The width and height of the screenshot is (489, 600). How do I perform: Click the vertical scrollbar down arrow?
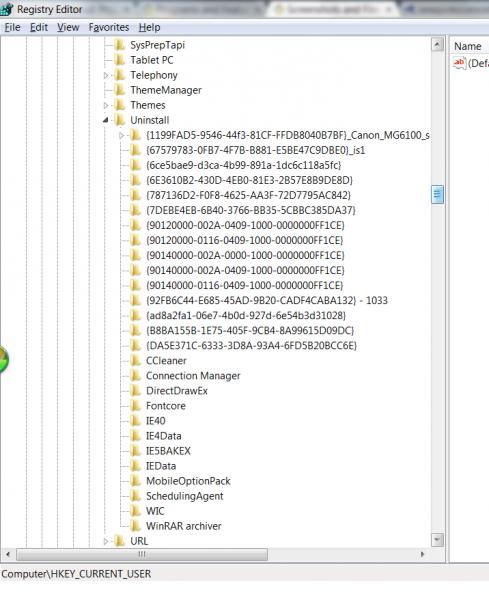point(437,540)
